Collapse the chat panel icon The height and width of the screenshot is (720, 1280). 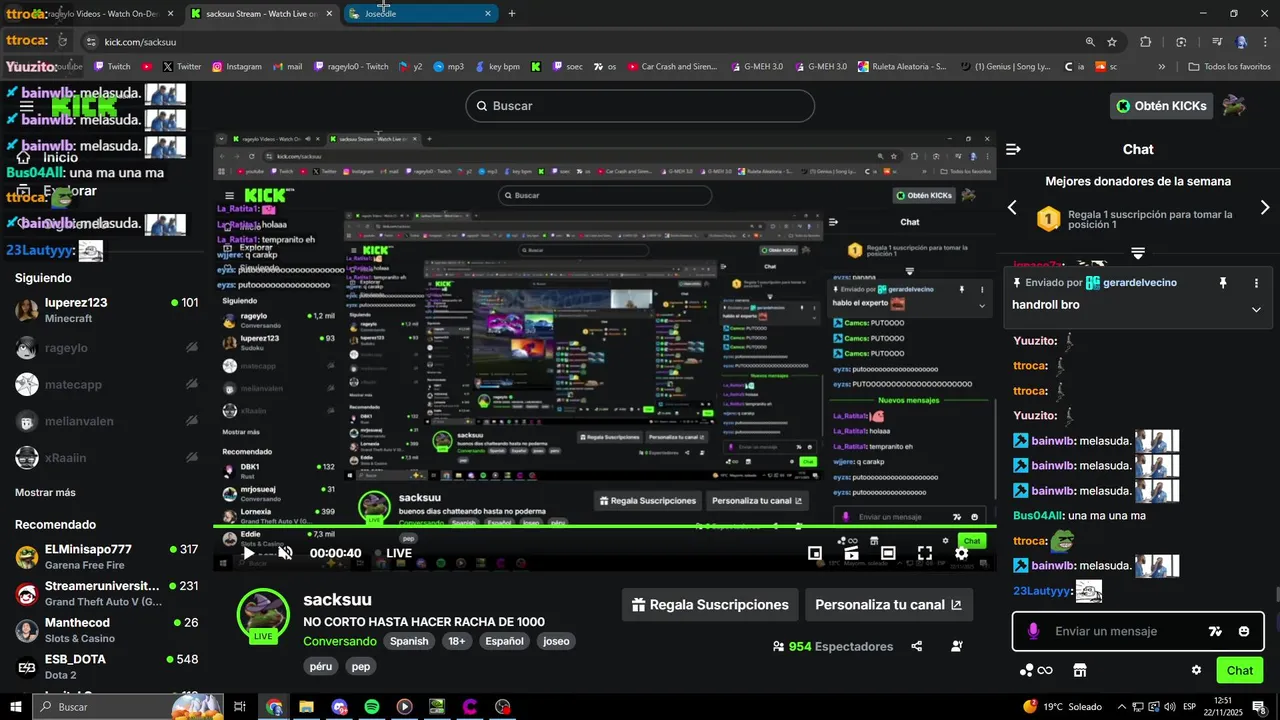[x=1013, y=149]
